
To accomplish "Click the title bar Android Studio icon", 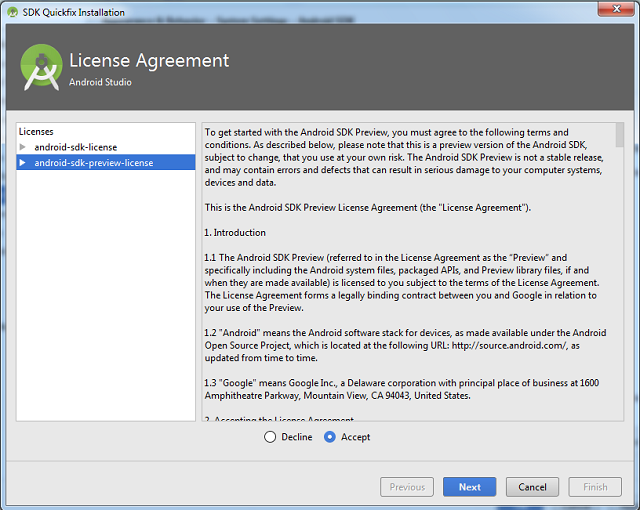I will [13, 12].
